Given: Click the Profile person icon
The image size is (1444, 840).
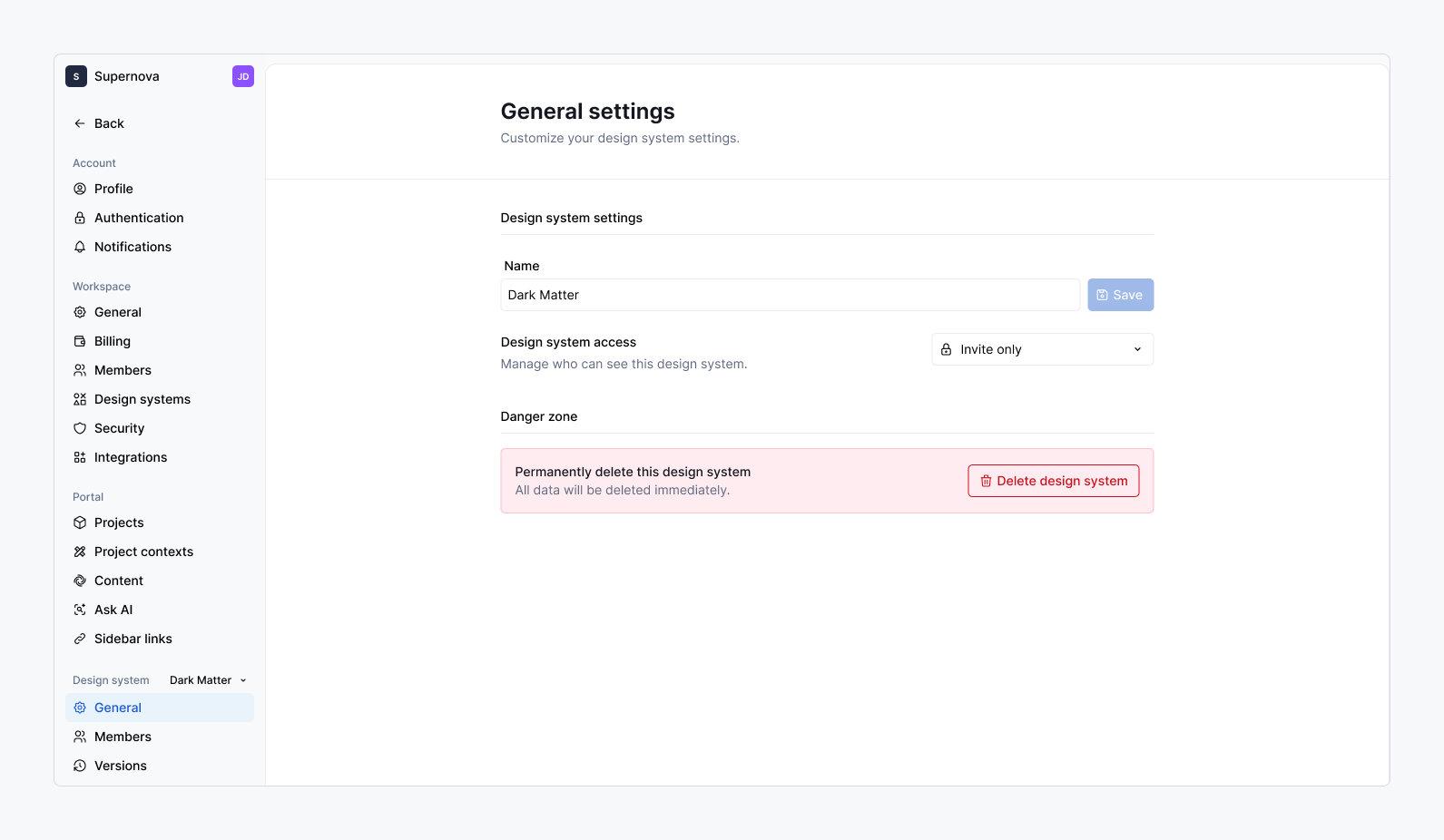Looking at the screenshot, I should 80,189.
